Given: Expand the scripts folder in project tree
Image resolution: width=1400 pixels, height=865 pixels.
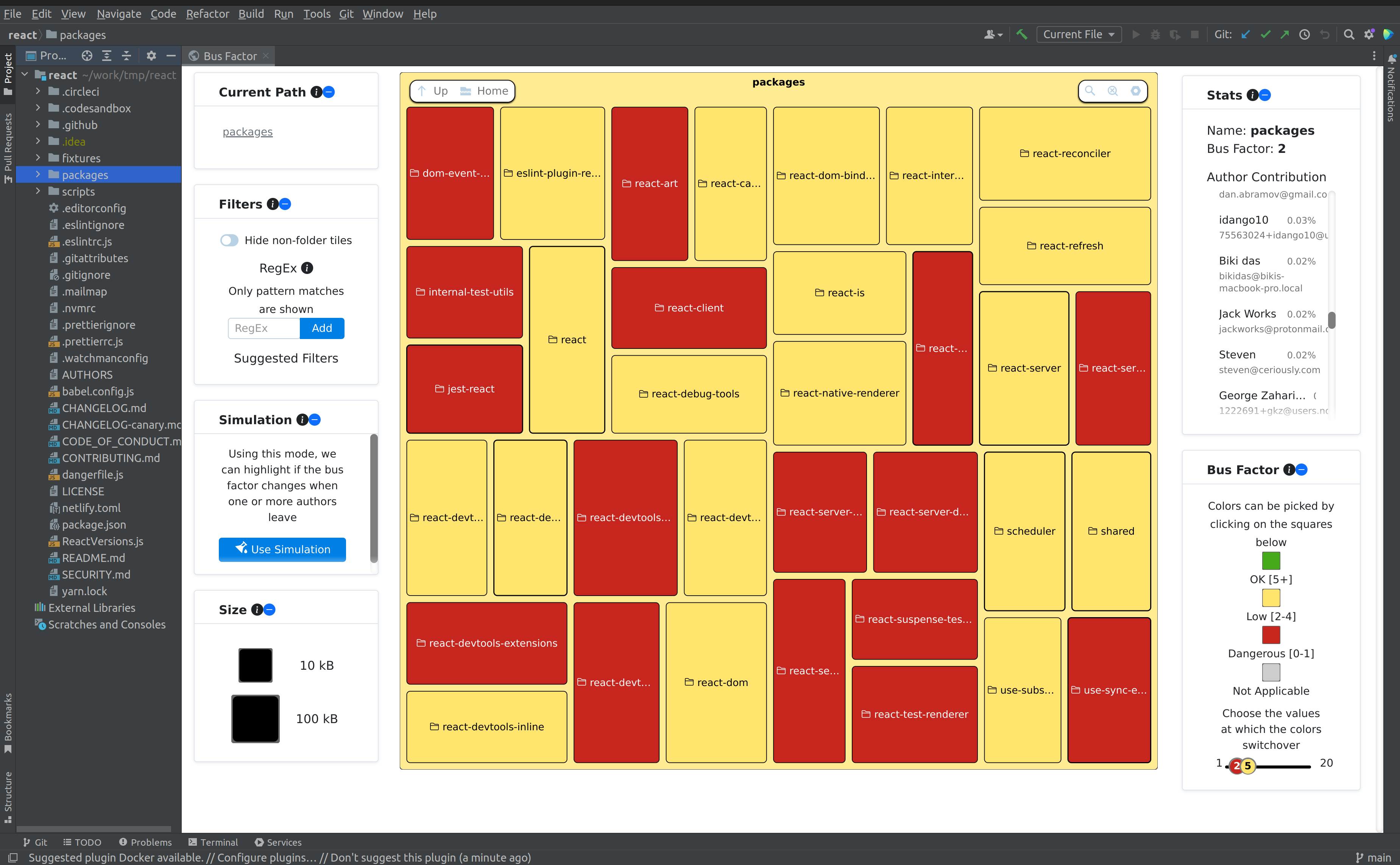Looking at the screenshot, I should (x=38, y=191).
